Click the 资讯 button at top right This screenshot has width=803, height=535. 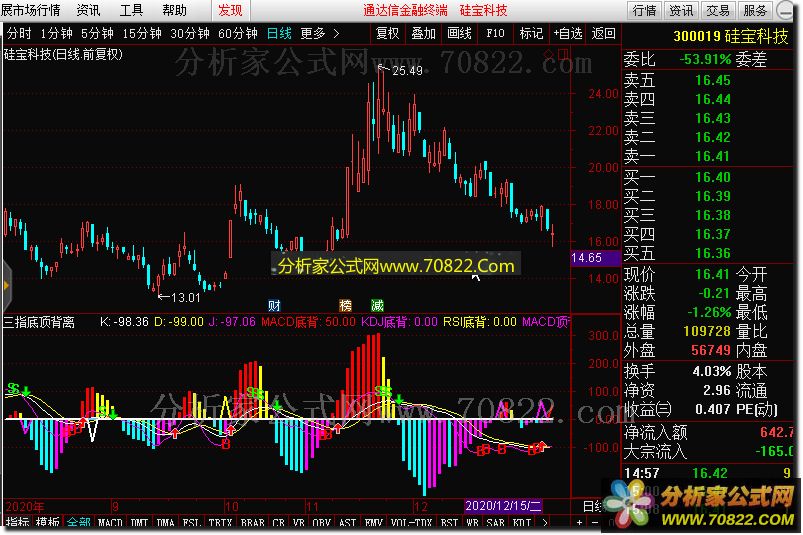(681, 10)
